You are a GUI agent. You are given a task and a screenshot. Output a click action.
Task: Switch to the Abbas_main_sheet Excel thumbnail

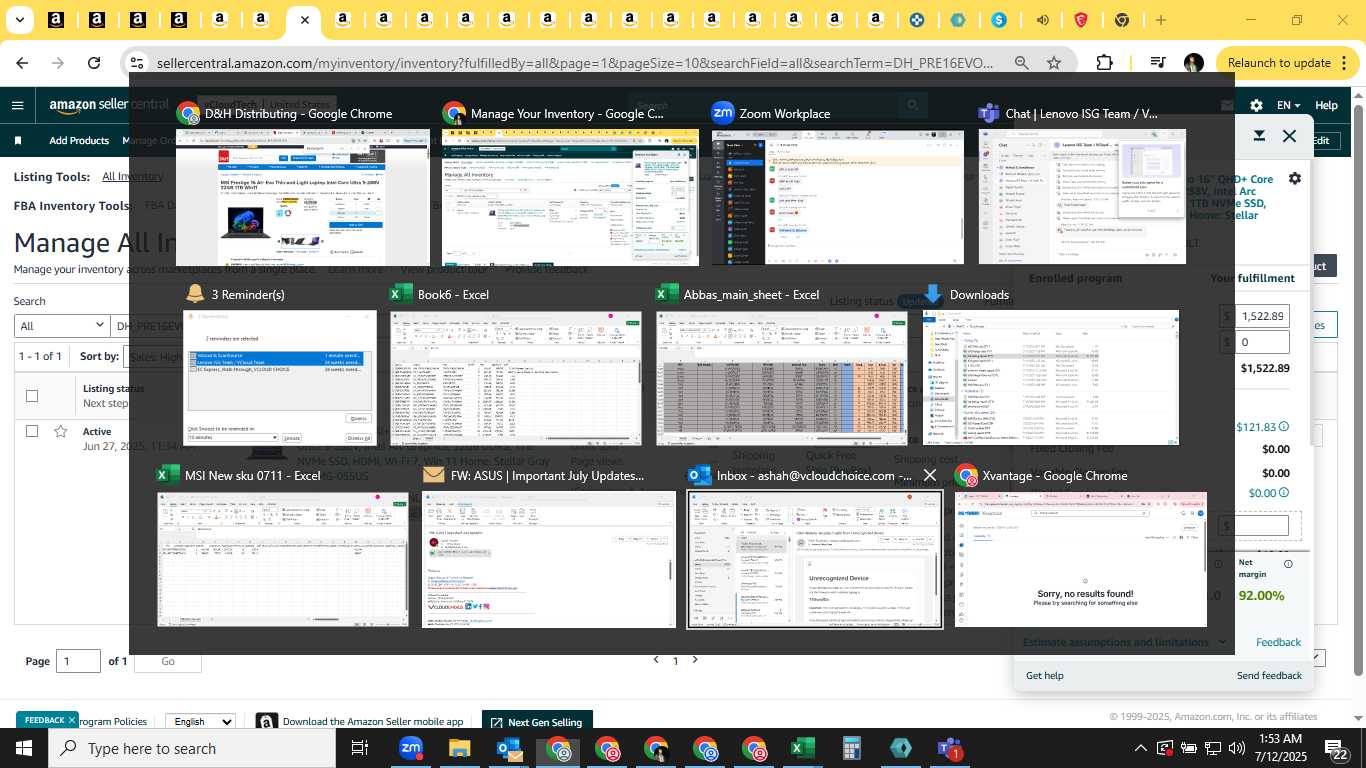pyautogui.click(x=782, y=378)
